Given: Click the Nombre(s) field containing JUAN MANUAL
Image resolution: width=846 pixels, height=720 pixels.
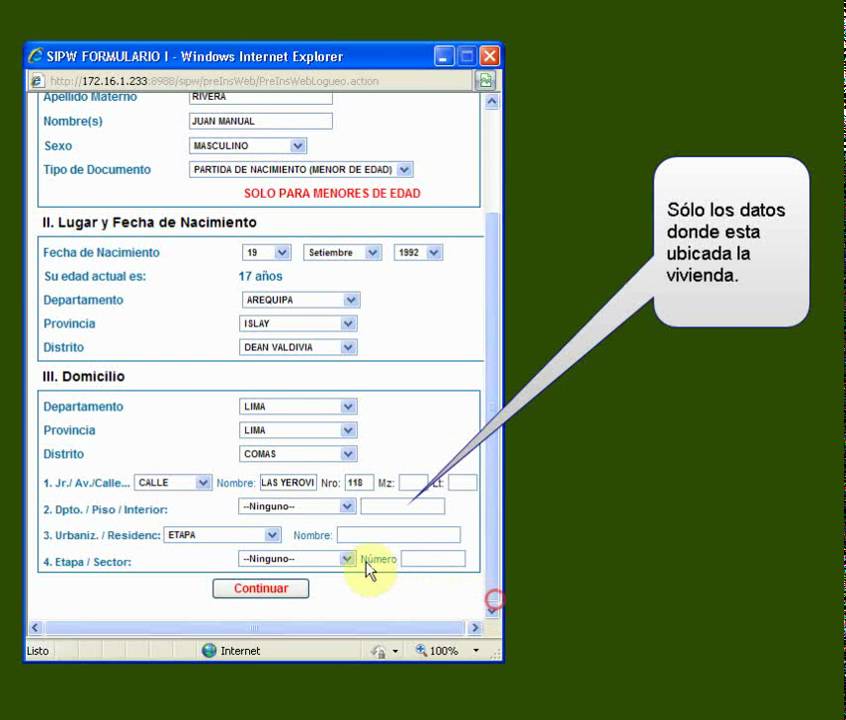Looking at the screenshot, I should point(261,121).
